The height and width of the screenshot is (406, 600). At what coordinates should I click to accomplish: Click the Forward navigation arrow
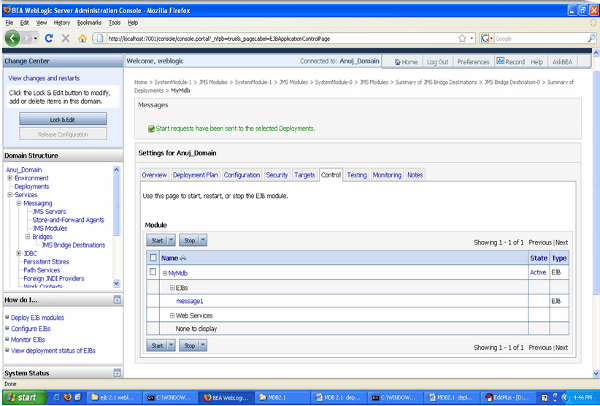pyautogui.click(x=26, y=38)
